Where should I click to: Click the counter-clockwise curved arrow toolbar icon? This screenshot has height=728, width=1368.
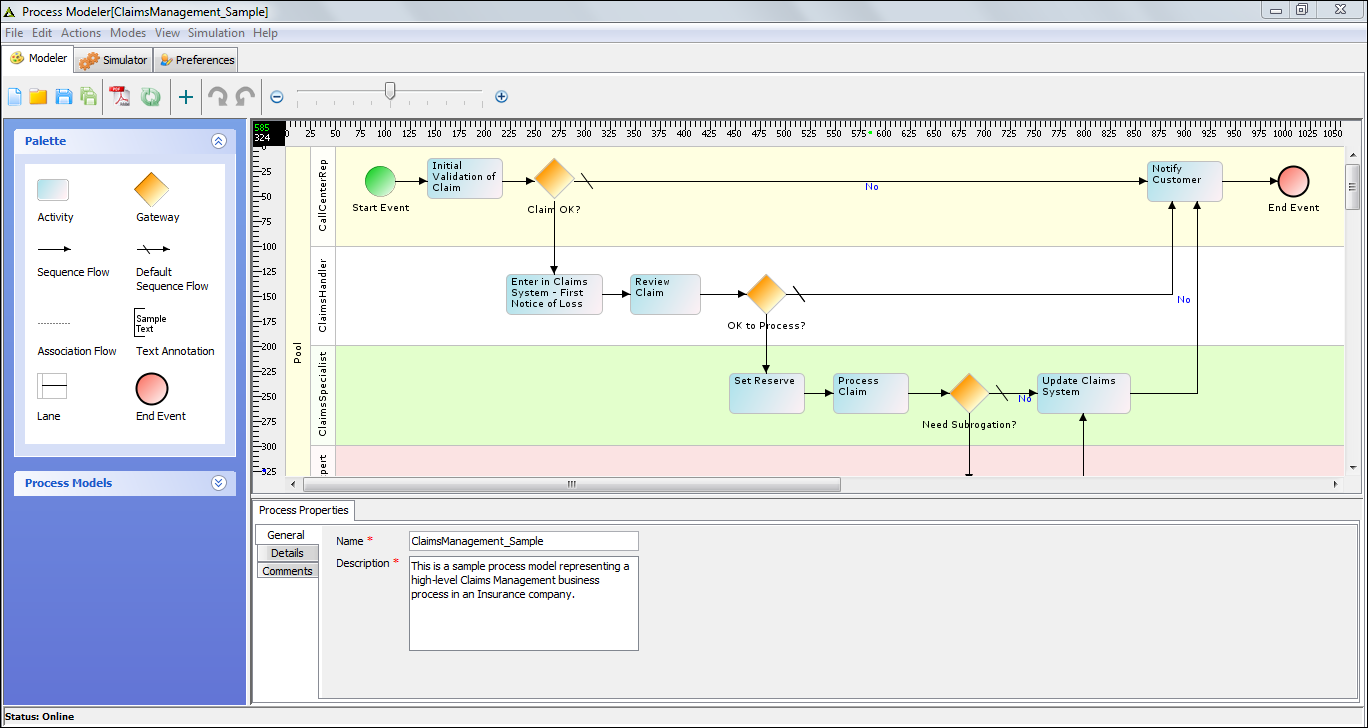click(245, 97)
